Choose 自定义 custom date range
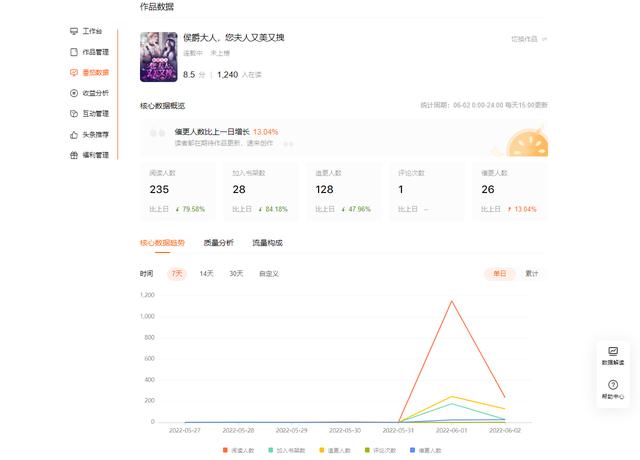This screenshot has width=640, height=460. tap(269, 273)
